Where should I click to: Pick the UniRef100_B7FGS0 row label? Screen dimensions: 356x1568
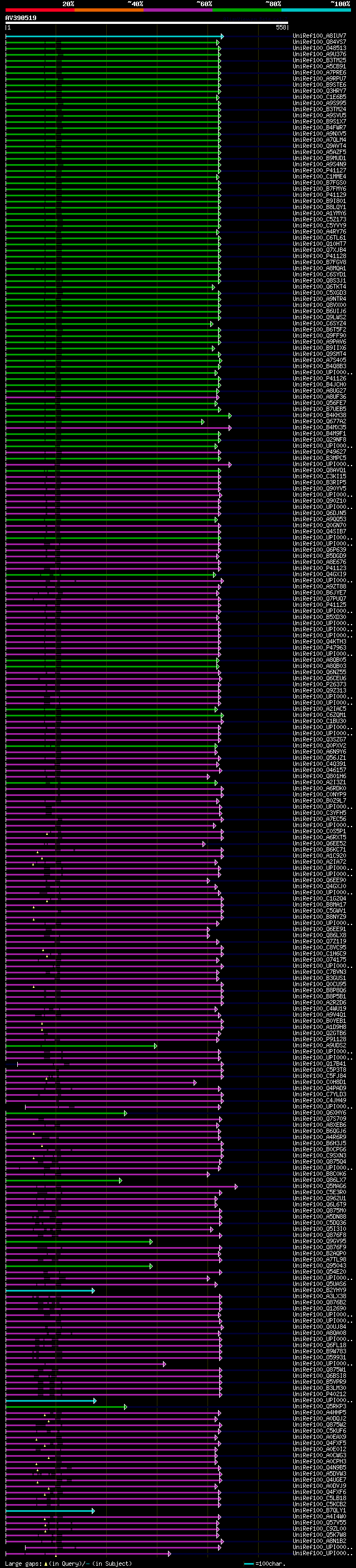coord(319,182)
